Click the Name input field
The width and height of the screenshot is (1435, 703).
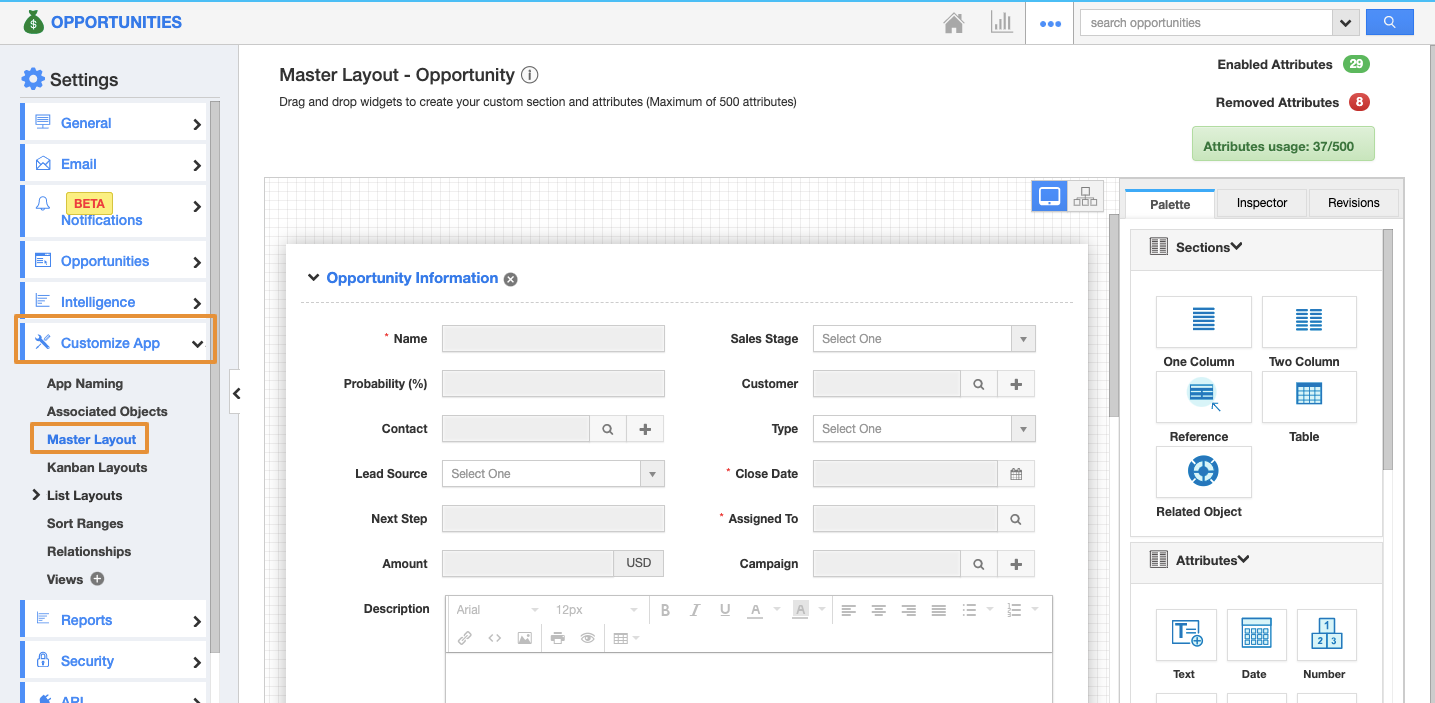click(553, 339)
